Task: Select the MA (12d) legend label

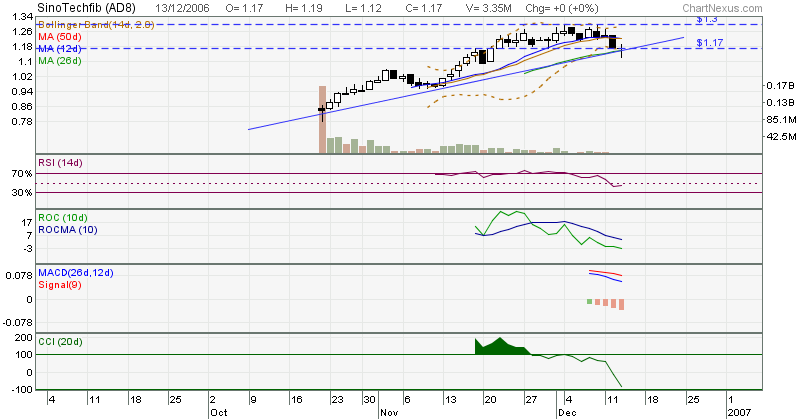Action: coord(60,48)
